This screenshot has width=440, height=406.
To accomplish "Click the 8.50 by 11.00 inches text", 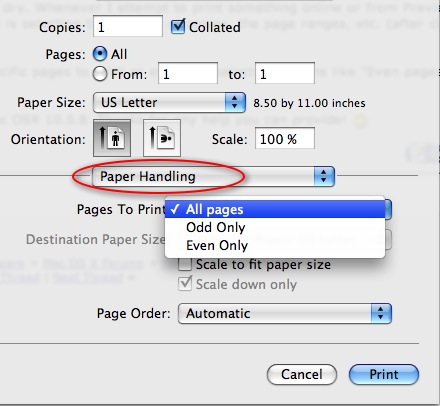I will [309, 103].
